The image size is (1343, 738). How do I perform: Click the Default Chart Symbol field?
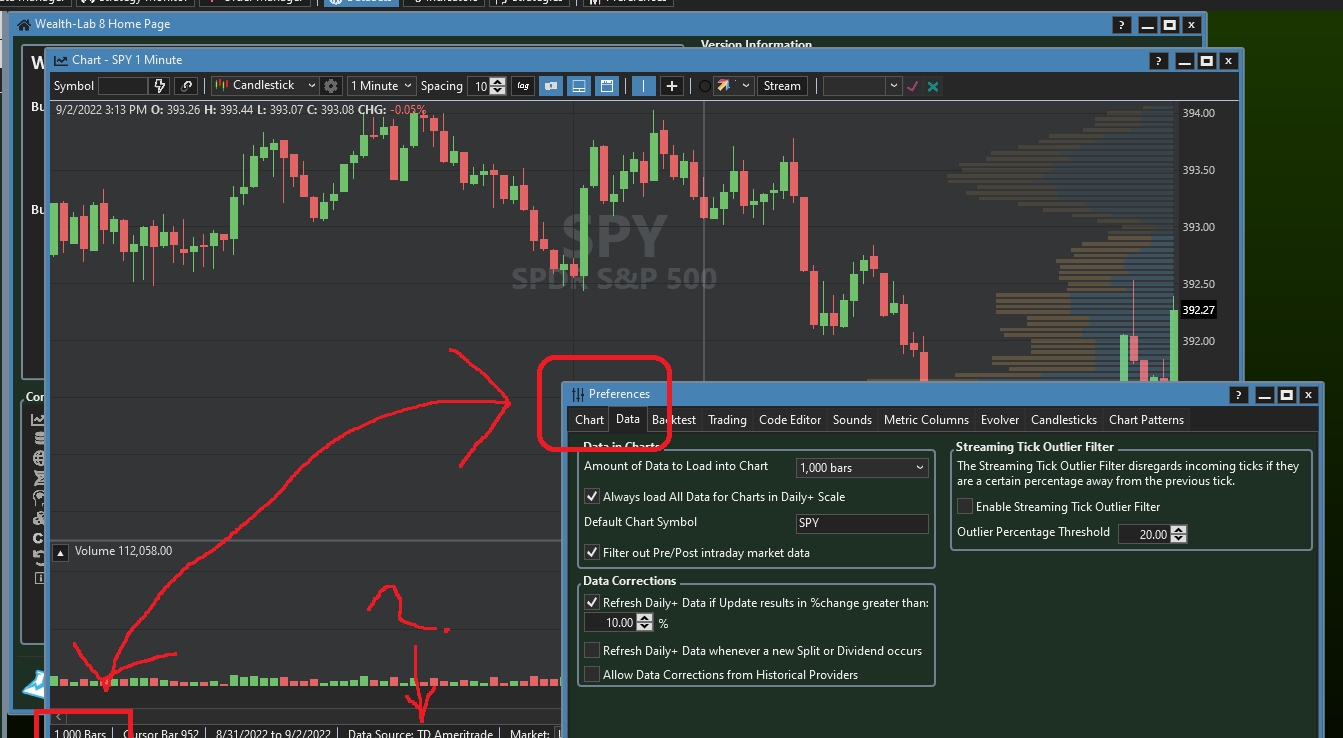(x=863, y=523)
